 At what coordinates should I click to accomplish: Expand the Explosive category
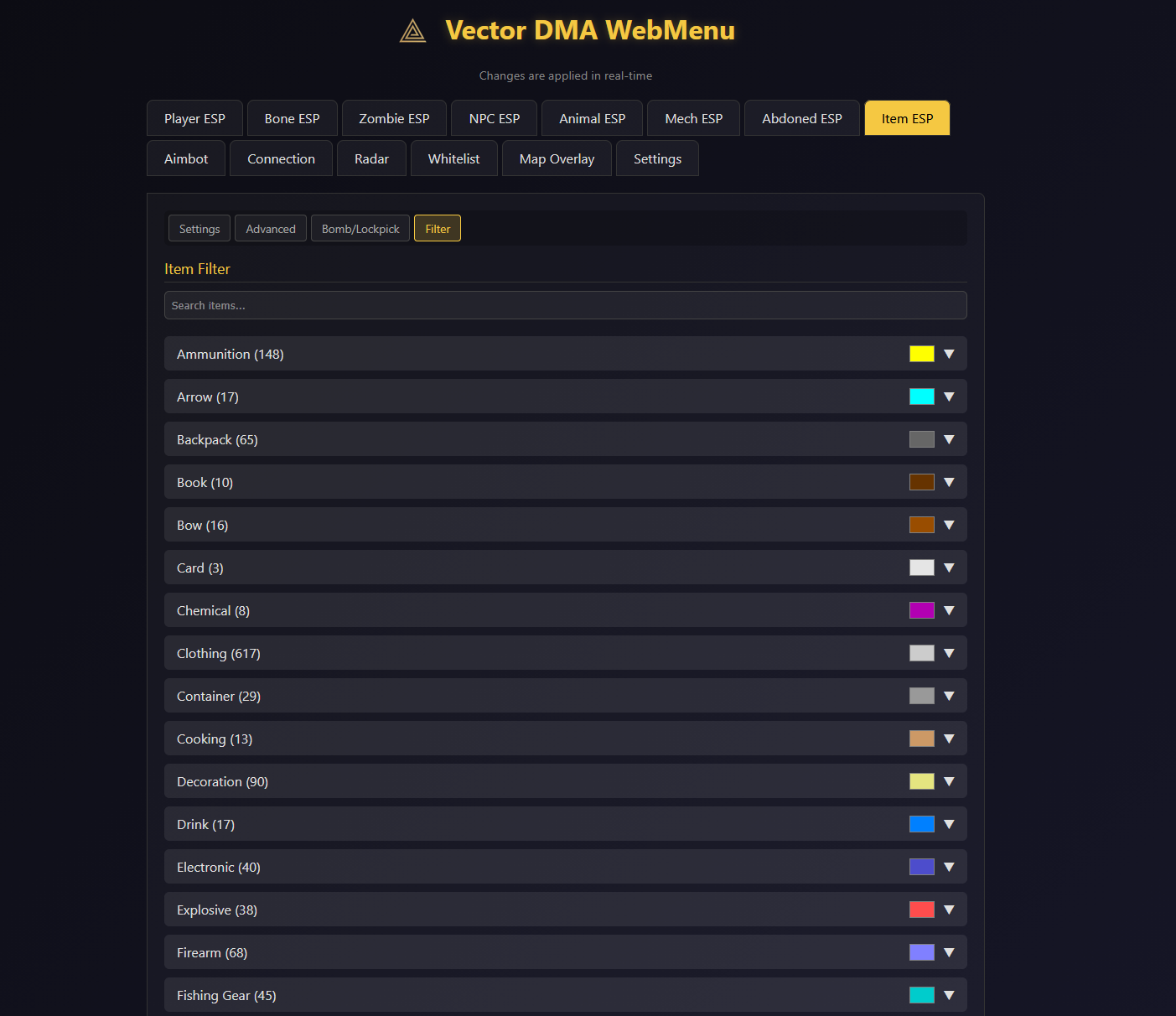(x=949, y=910)
